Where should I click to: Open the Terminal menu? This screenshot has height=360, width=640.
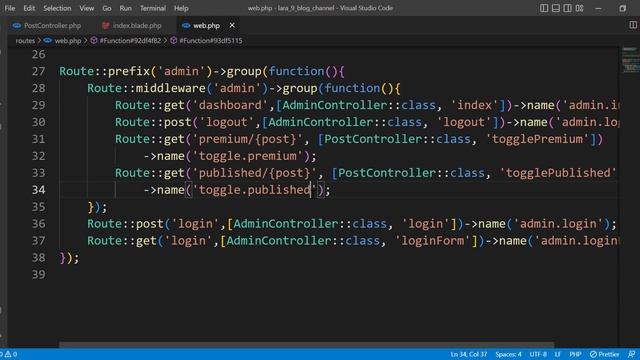(x=153, y=8)
